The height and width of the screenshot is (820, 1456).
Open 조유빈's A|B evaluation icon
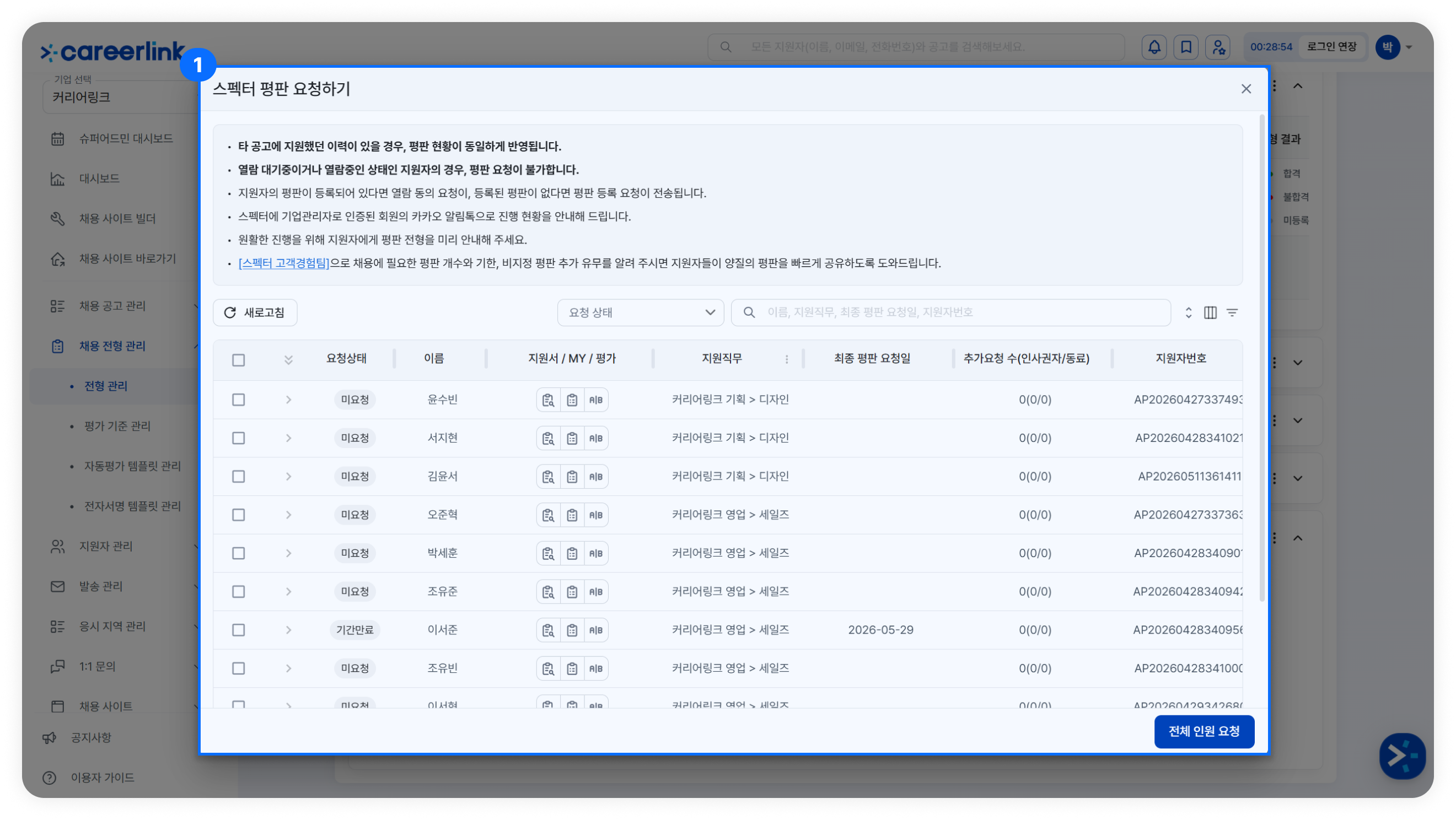click(596, 669)
